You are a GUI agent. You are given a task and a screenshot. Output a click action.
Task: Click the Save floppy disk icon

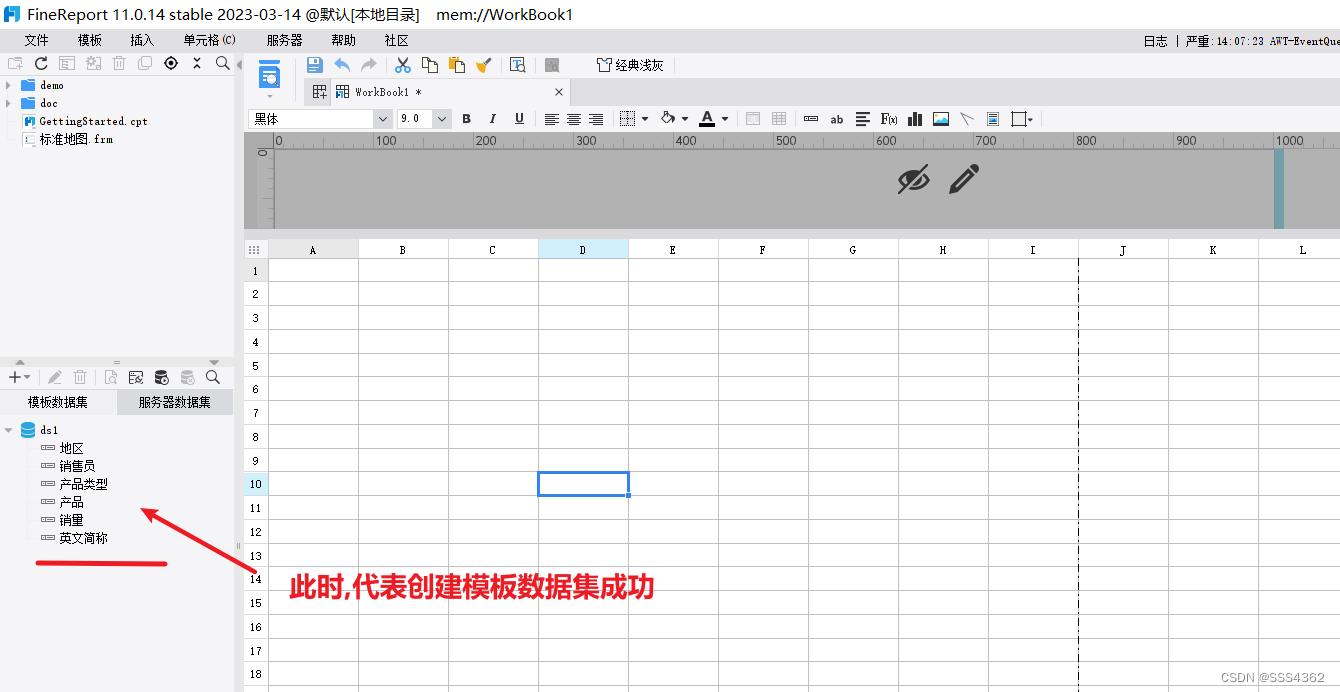coord(314,65)
